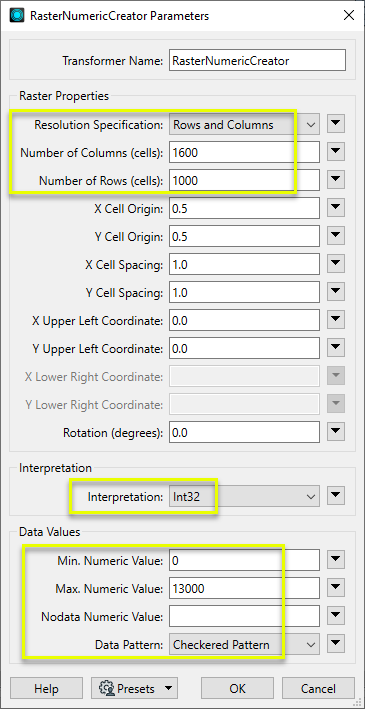Open Presets button menu

pos(134,689)
